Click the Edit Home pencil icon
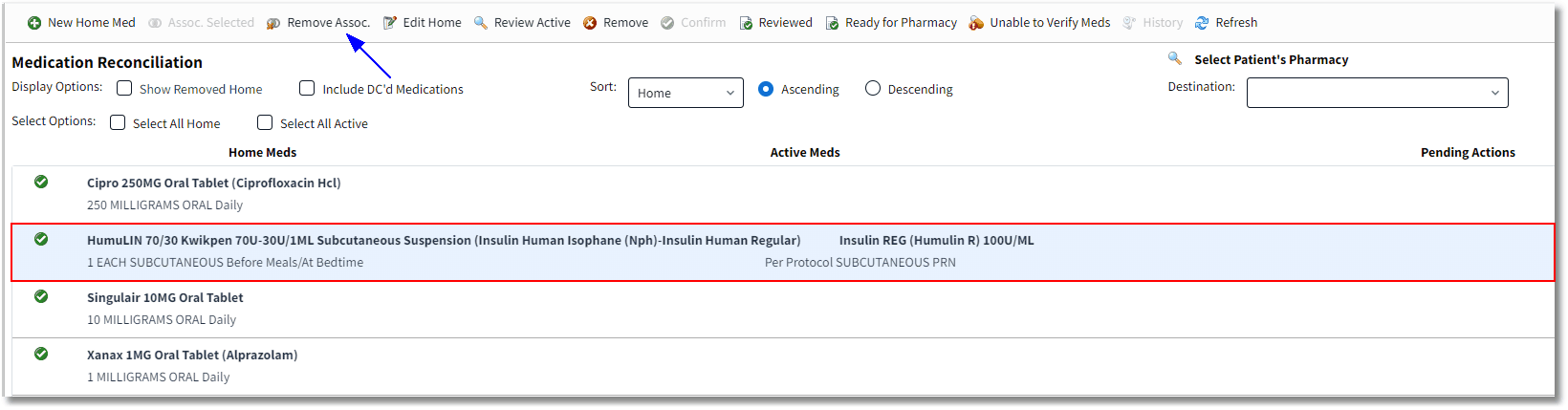The height and width of the screenshot is (410, 1568). (390, 23)
